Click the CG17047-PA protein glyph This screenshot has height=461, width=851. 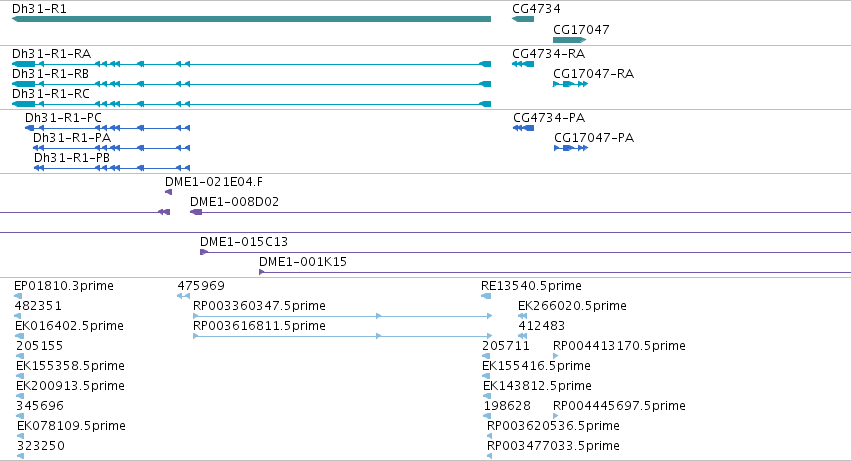571,148
